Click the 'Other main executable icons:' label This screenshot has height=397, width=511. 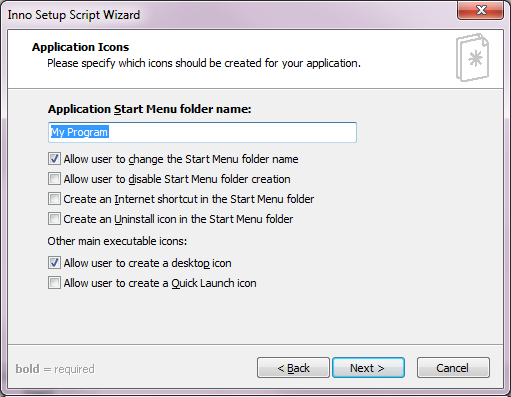pyautogui.click(x=117, y=241)
